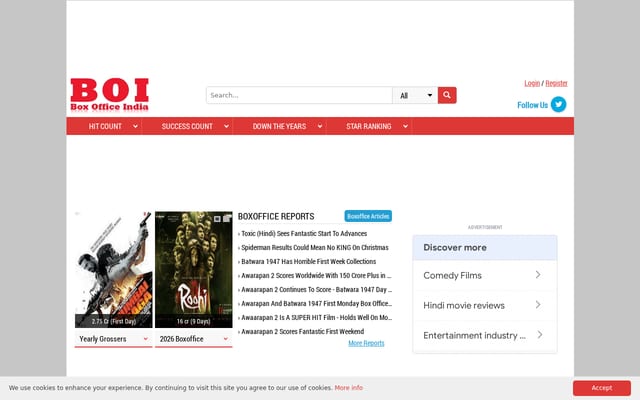The height and width of the screenshot is (400, 640).
Task: Open Batwara 1947 Has Horrible First Week report
Action: (309, 261)
